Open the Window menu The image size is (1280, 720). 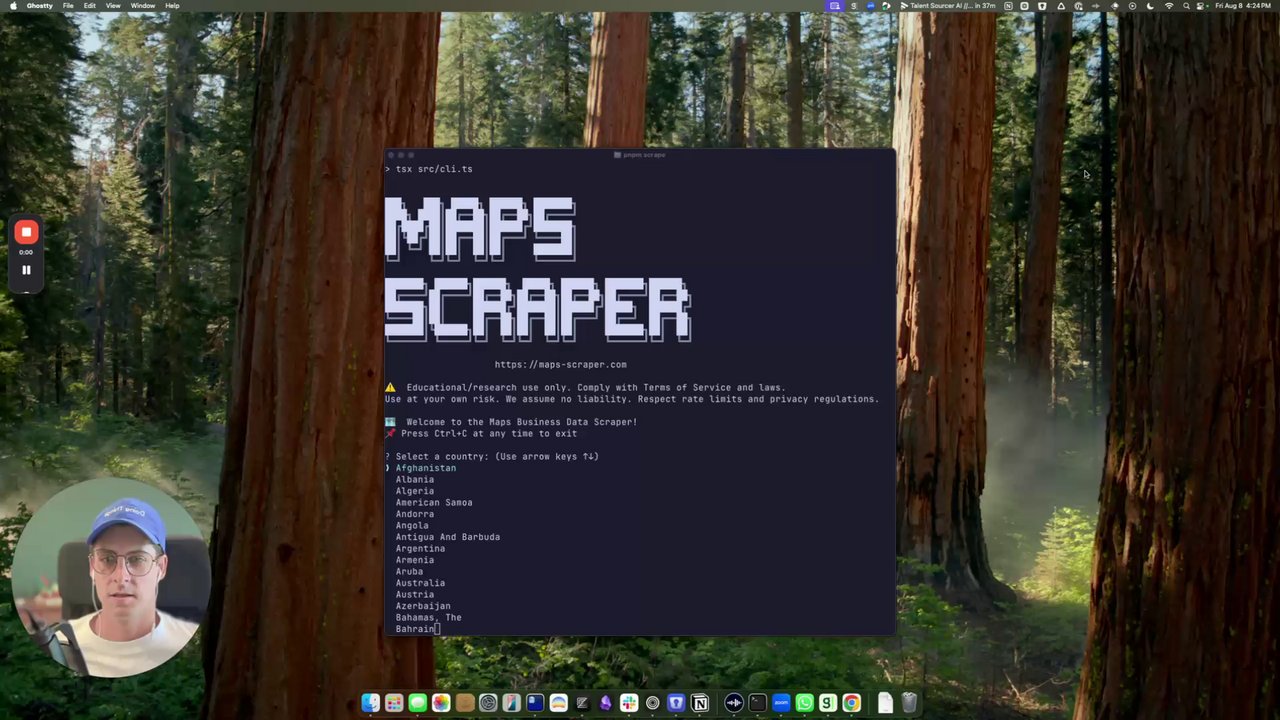pyautogui.click(x=143, y=6)
